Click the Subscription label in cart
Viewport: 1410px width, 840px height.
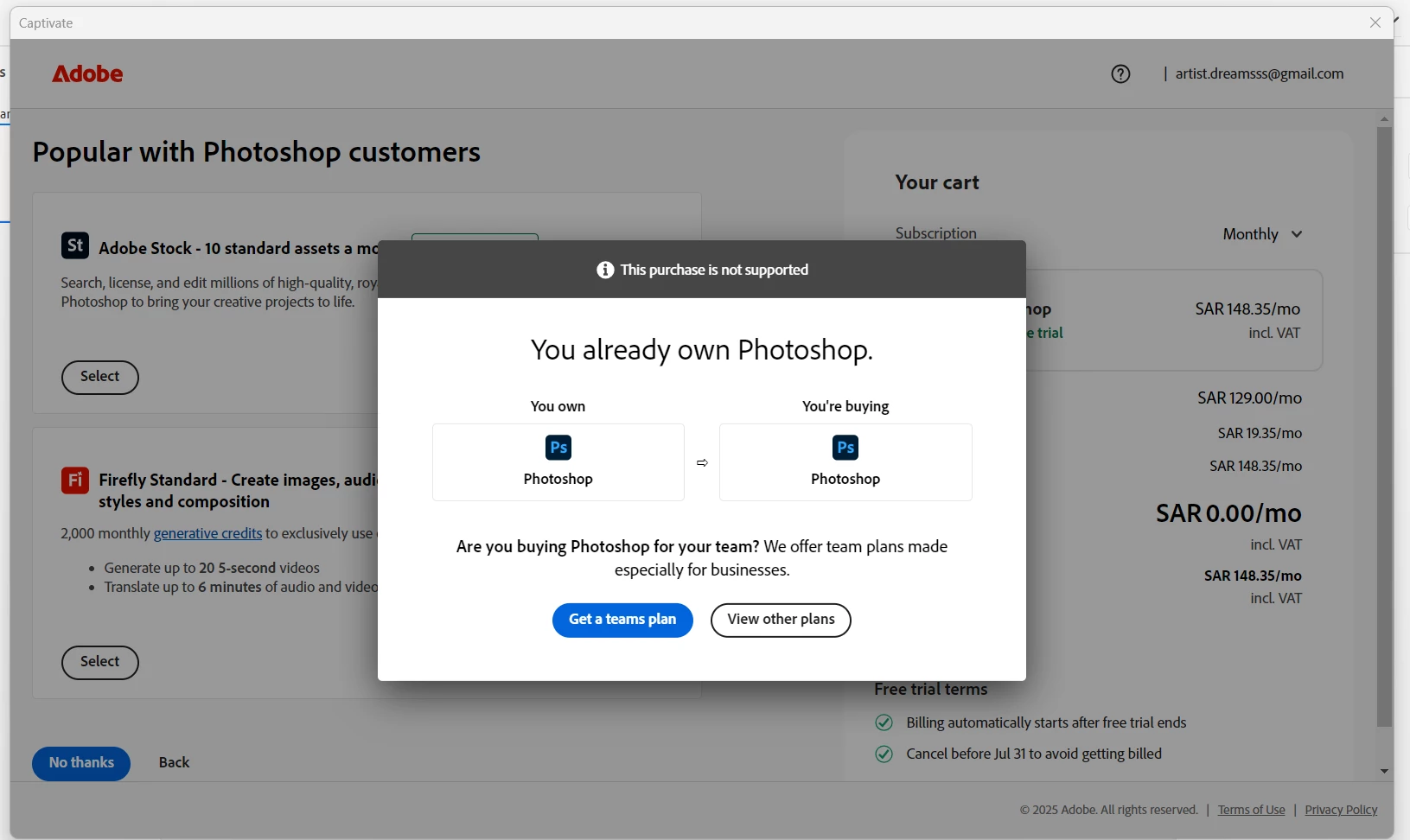pyautogui.click(x=935, y=233)
